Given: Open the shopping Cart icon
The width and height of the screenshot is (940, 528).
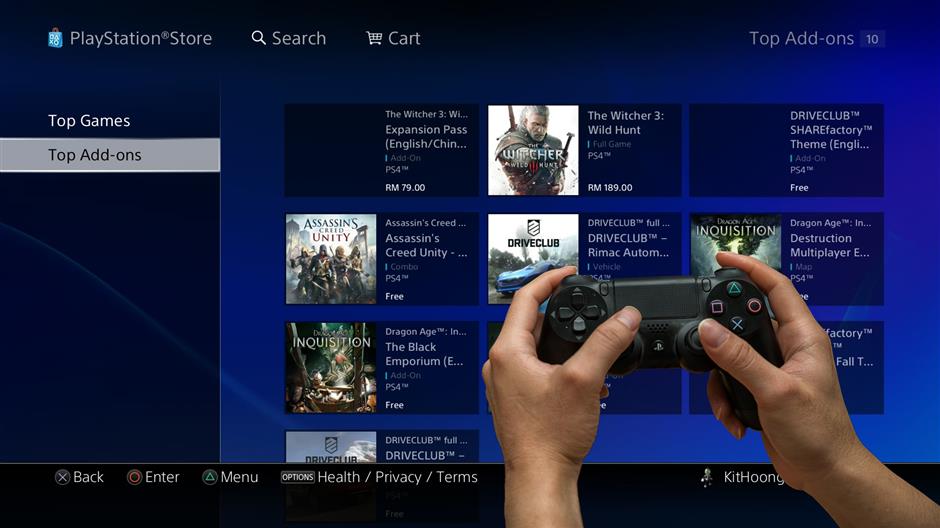Looking at the screenshot, I should click(374, 38).
